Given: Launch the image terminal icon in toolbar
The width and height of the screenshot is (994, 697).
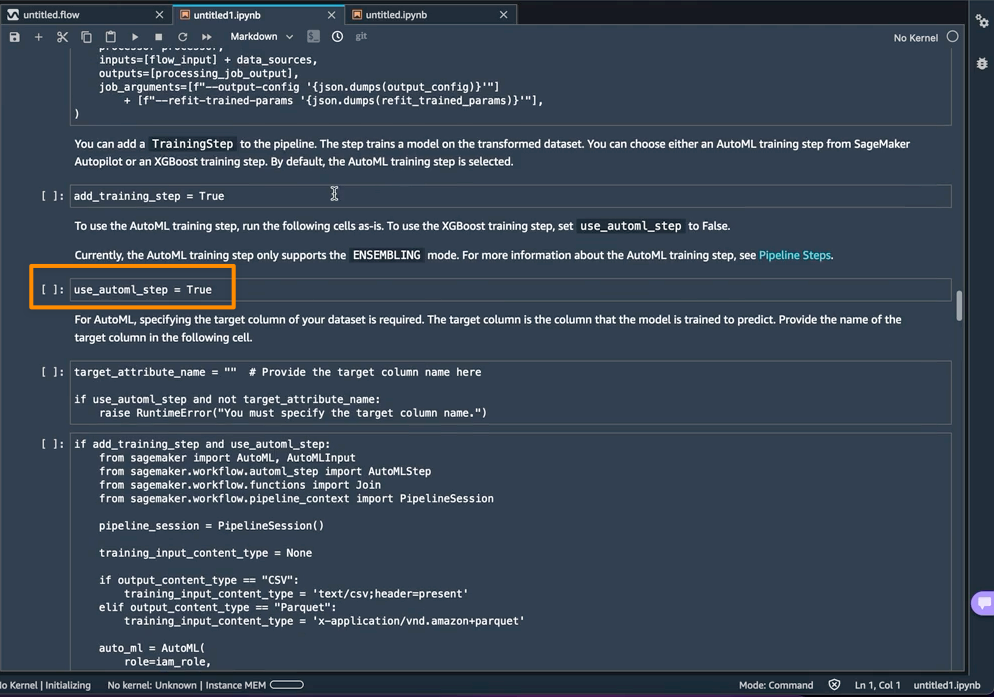Looking at the screenshot, I should point(313,37).
